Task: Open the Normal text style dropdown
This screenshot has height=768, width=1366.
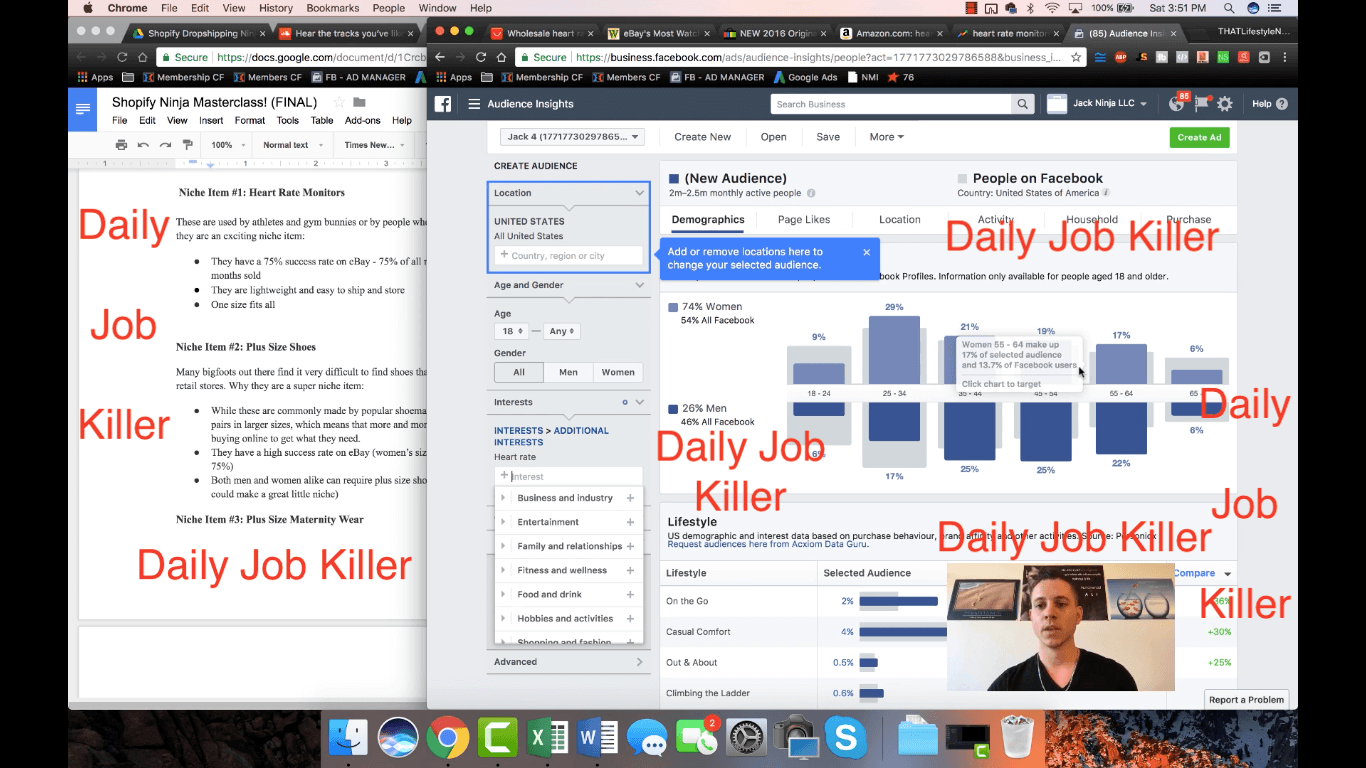Action: 291,145
